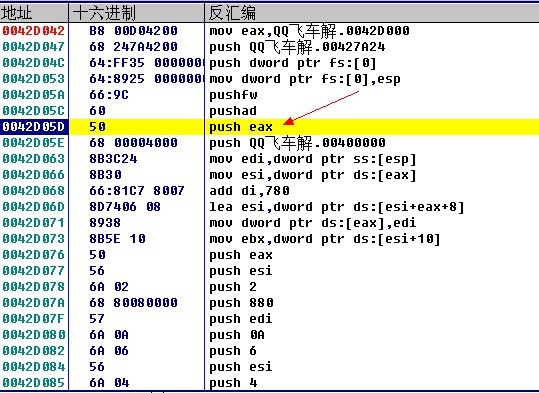539x393 pixels.
Task: Select highlighted address 0042D05D
Action: [33, 127]
